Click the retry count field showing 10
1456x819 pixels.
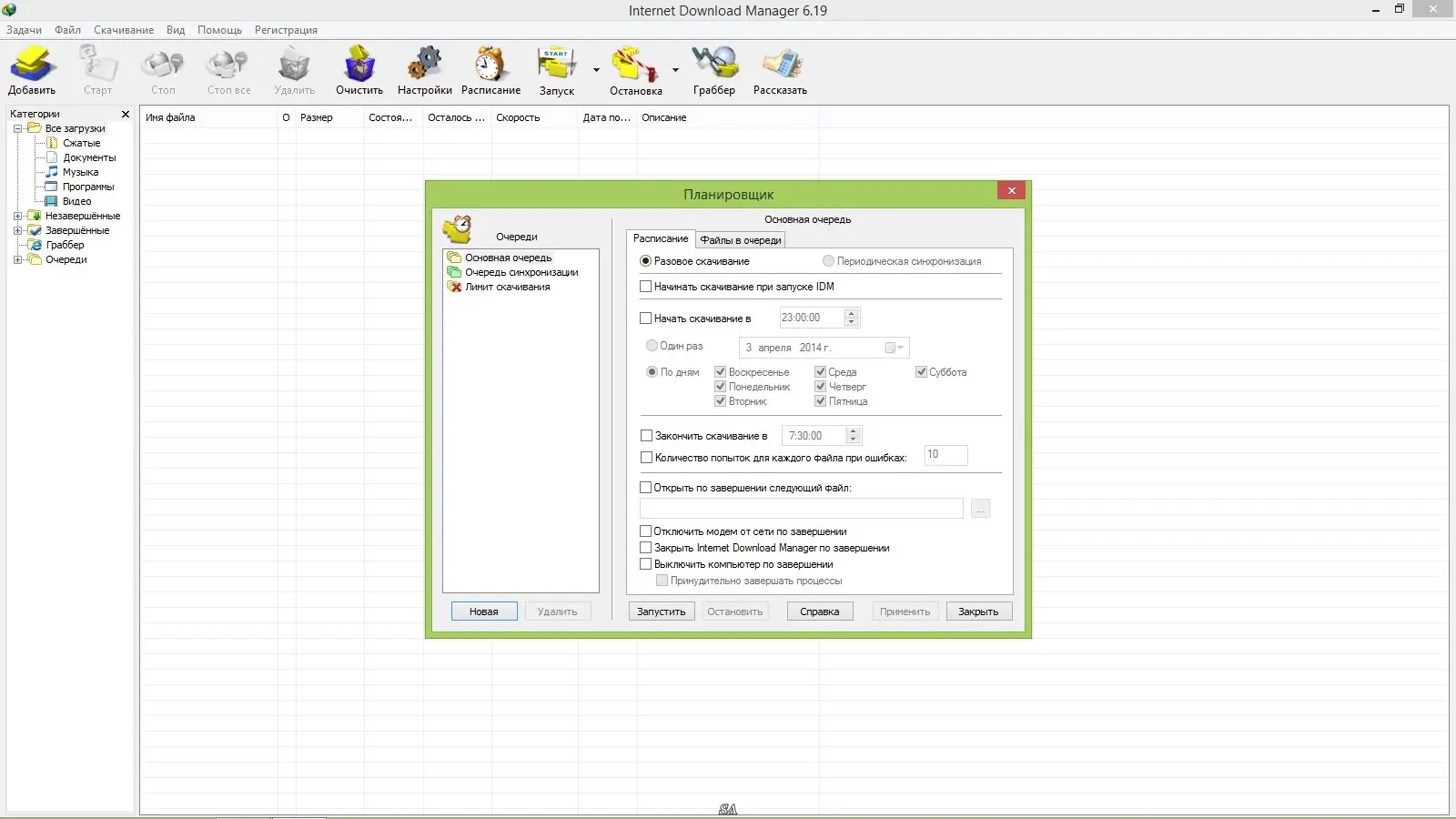946,455
